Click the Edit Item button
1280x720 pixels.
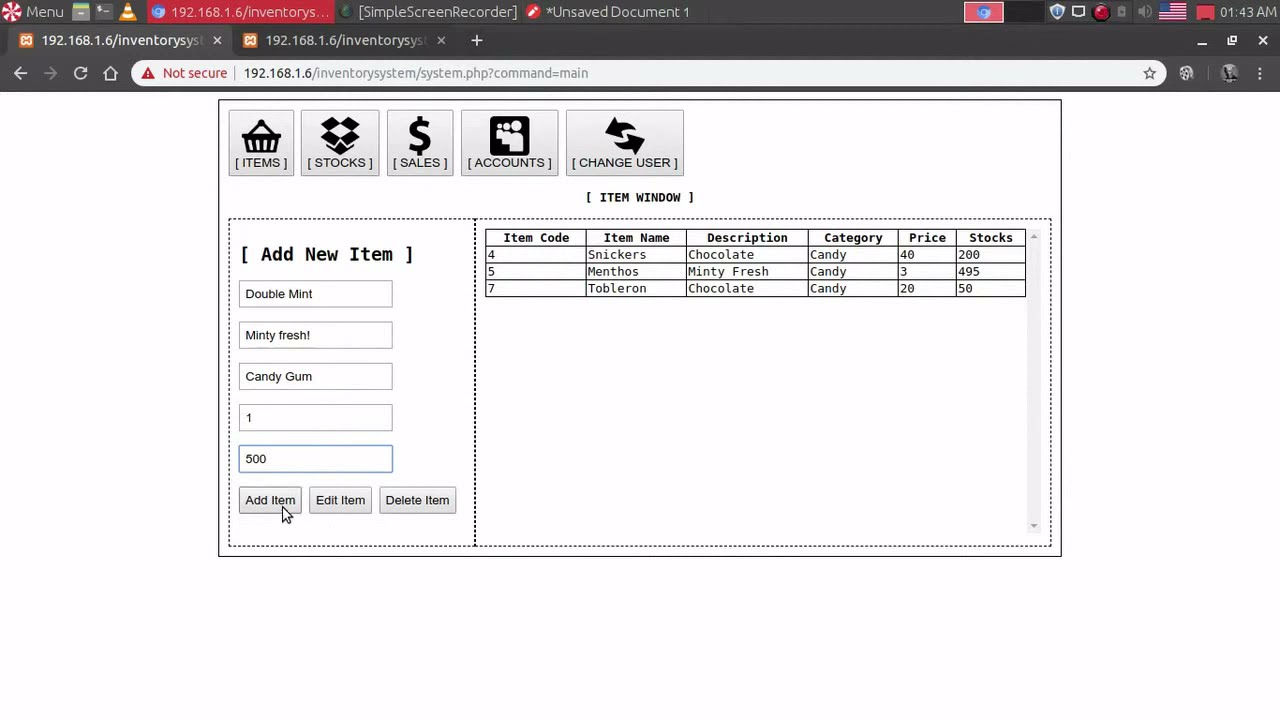point(340,500)
